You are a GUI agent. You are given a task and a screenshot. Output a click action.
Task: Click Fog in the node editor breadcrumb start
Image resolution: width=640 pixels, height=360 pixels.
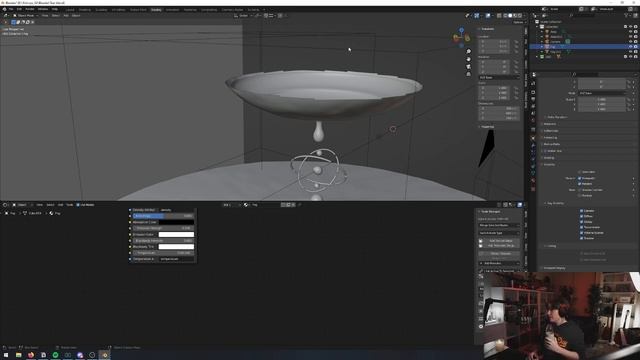click(x=10, y=213)
